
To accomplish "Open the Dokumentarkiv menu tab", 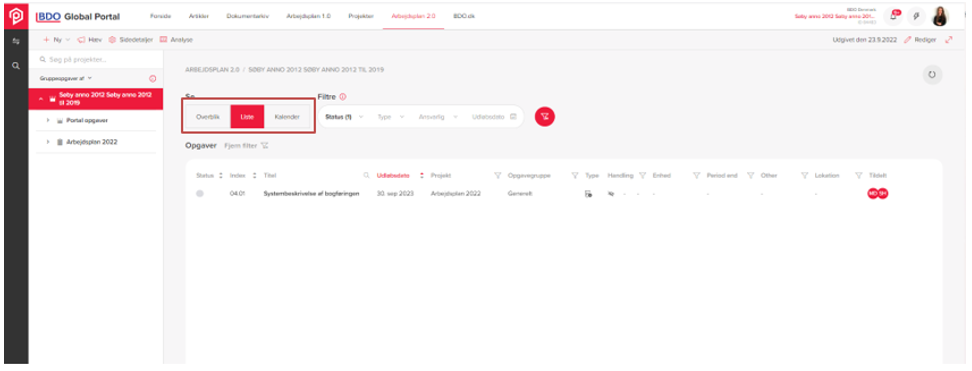I will click(x=247, y=16).
